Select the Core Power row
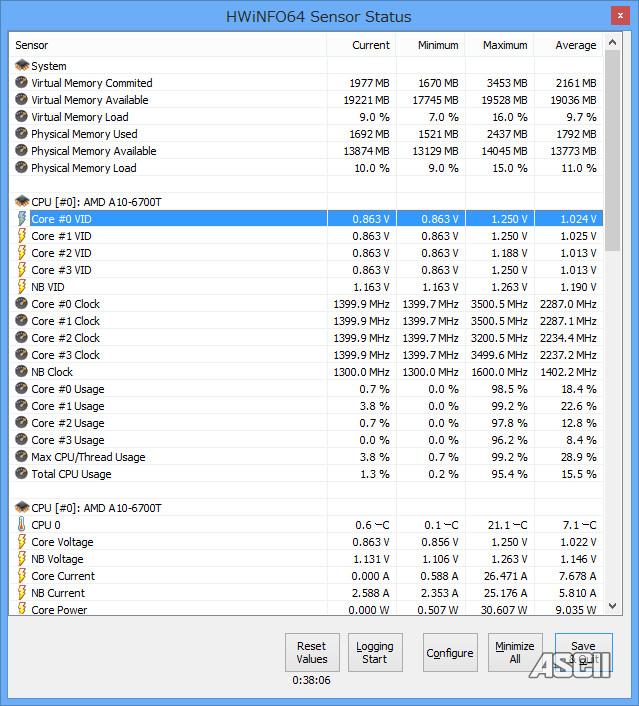The height and width of the screenshot is (706, 639). point(306,609)
